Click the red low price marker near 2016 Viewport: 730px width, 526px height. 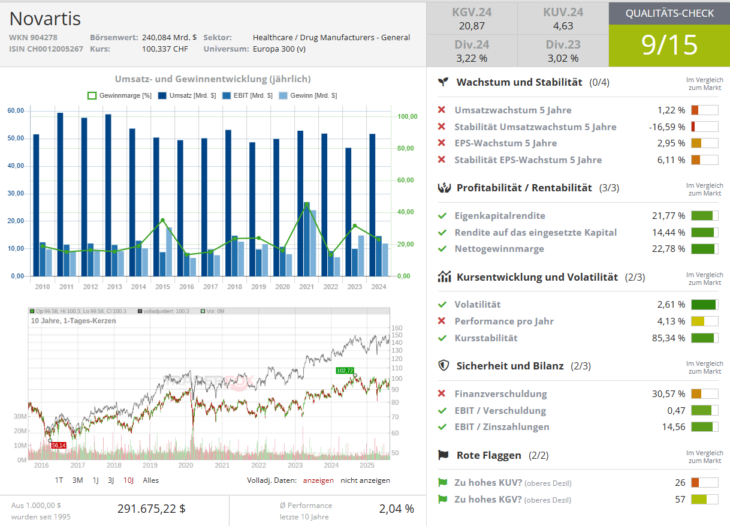pos(59,446)
